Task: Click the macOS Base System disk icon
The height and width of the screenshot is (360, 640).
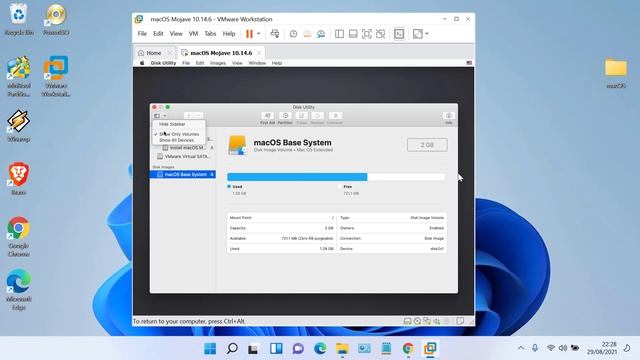Action: coord(237,145)
